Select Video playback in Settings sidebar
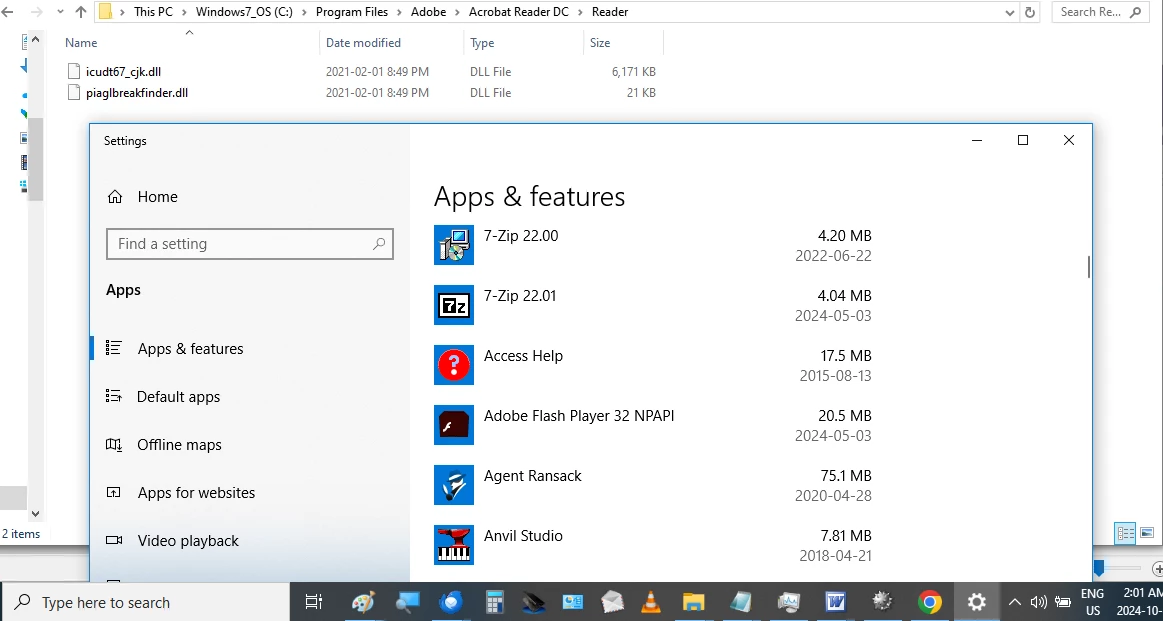 click(x=250, y=540)
